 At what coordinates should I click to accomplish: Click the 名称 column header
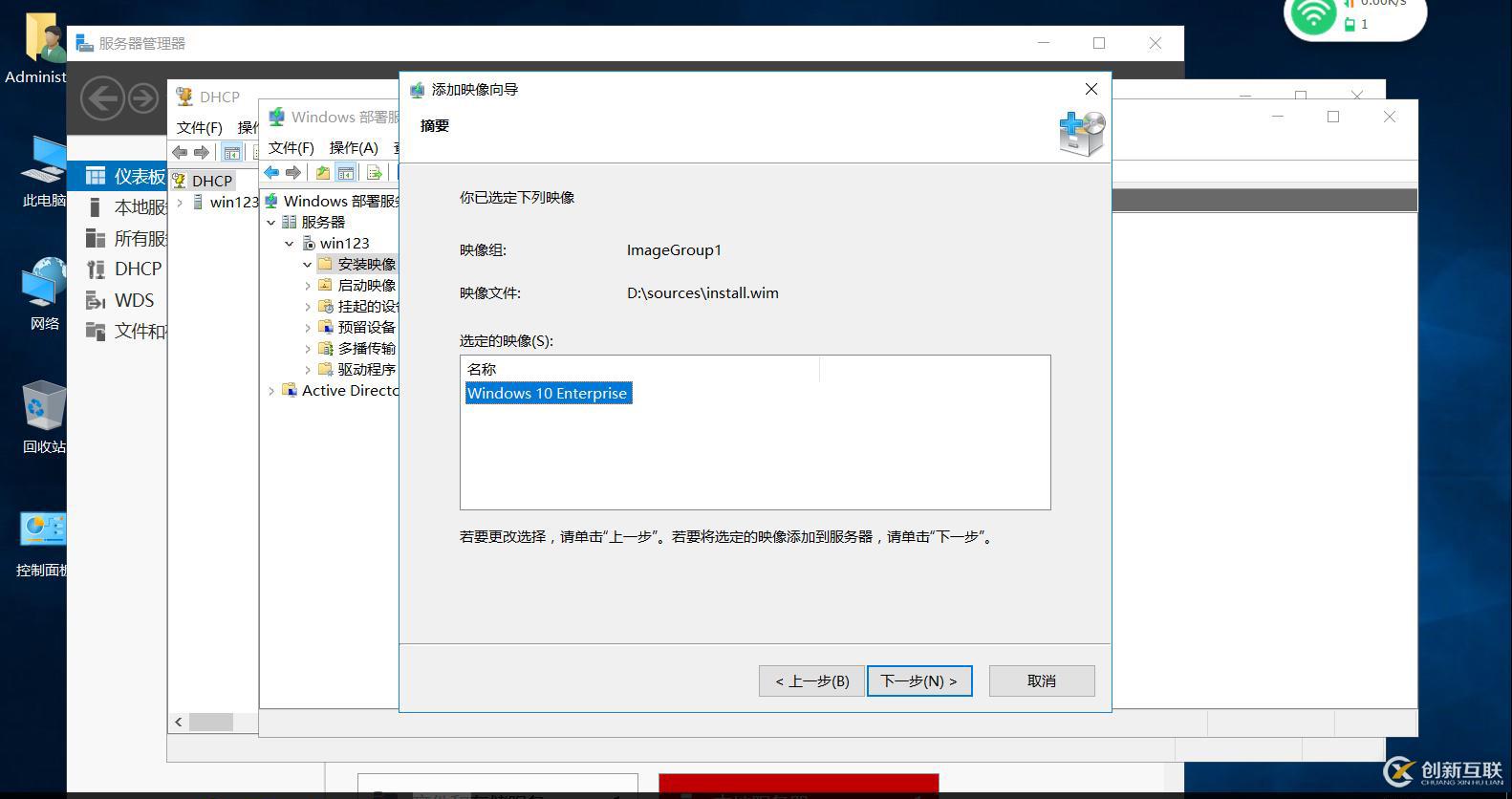(x=639, y=369)
